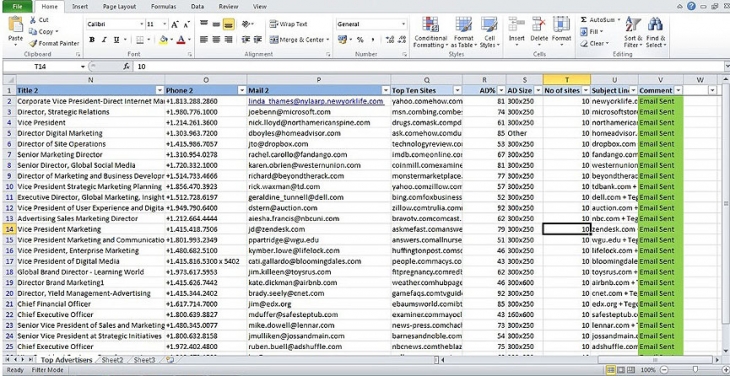The image size is (730, 376).
Task: Open the Comment column filter dropdown
Action: [678, 90]
